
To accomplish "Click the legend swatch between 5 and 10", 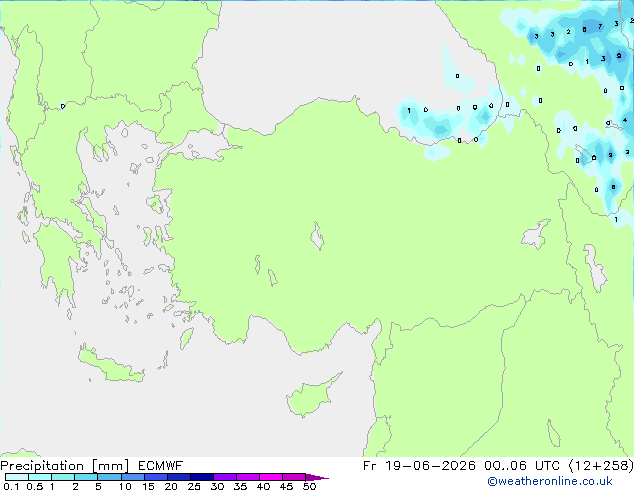I will pos(109,477).
